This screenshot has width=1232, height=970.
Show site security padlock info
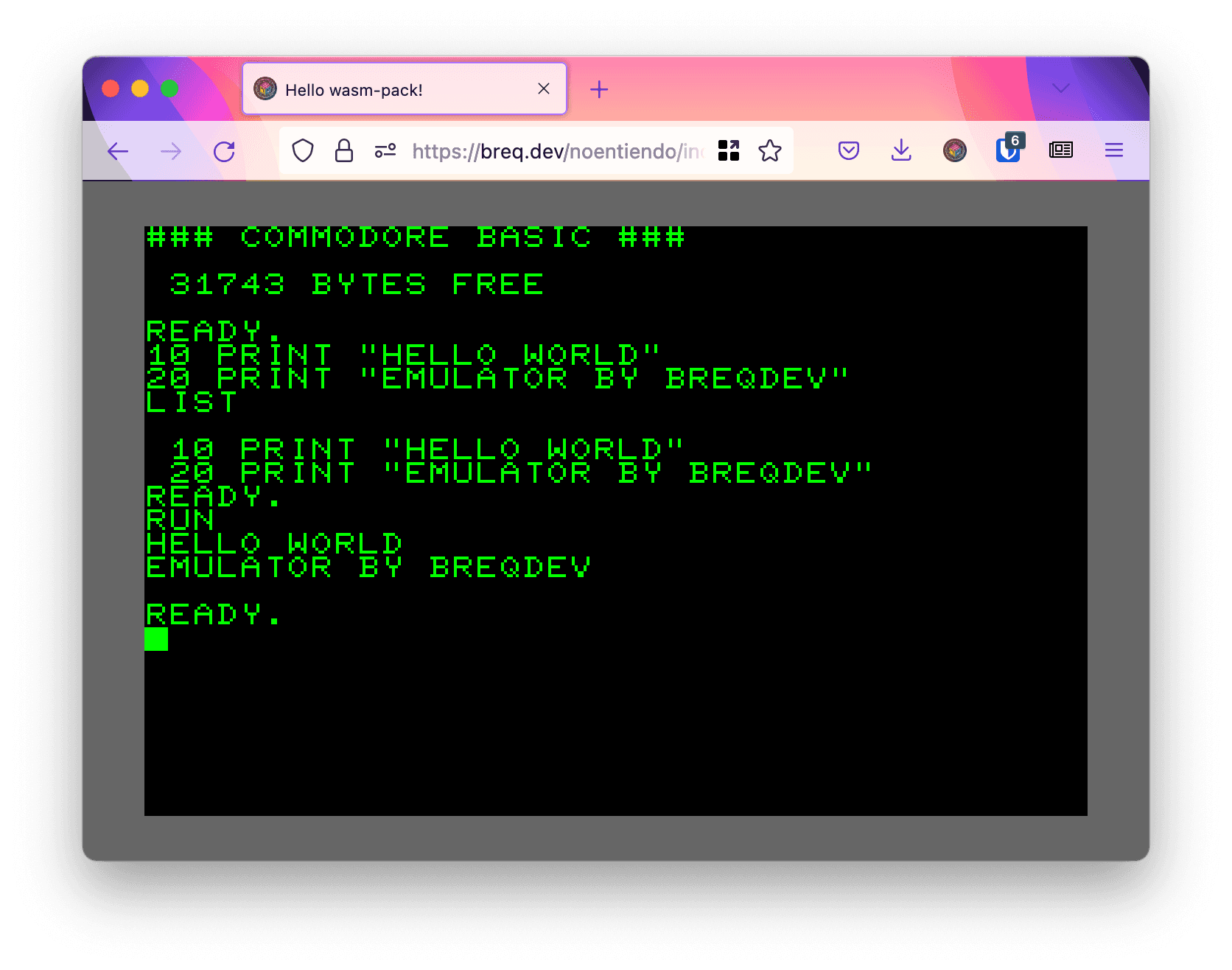click(x=343, y=151)
